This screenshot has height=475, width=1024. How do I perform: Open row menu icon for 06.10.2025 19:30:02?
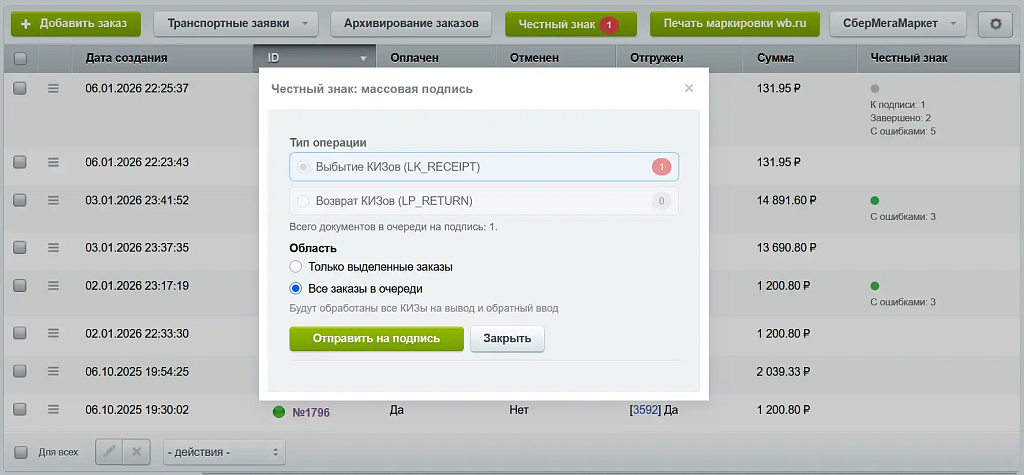pyautogui.click(x=54, y=410)
